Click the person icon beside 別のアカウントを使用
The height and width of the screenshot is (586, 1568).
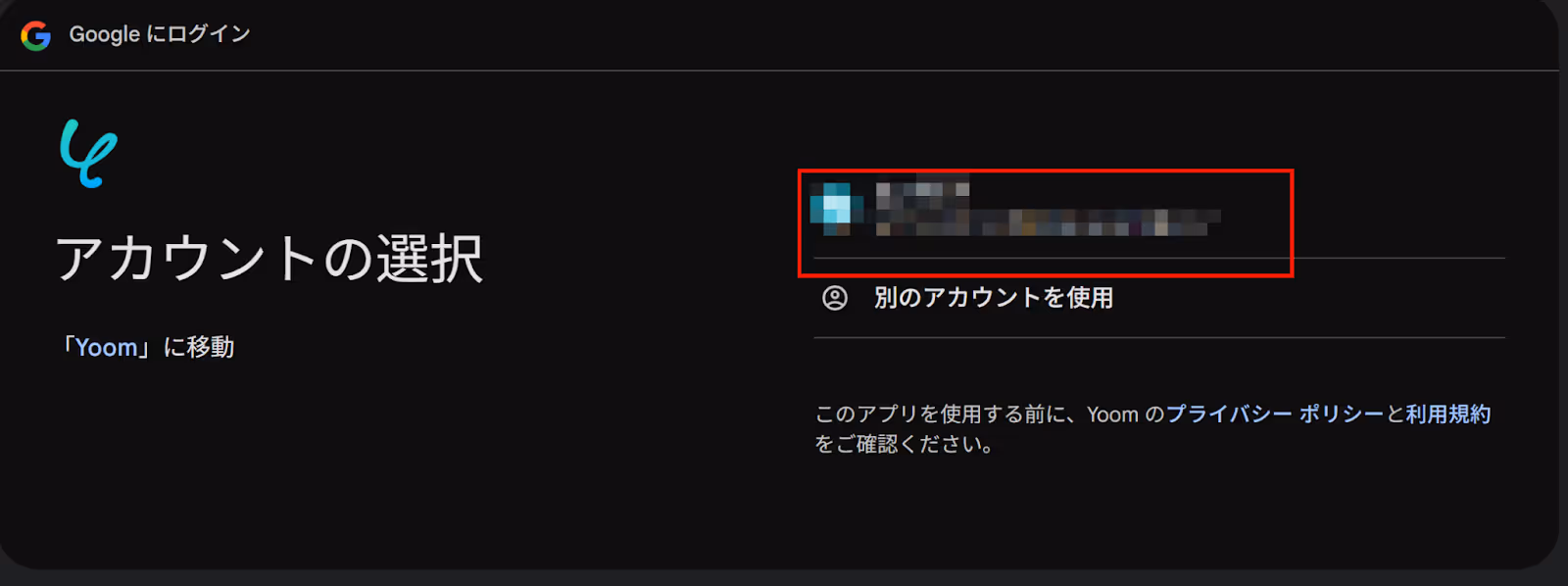(835, 298)
